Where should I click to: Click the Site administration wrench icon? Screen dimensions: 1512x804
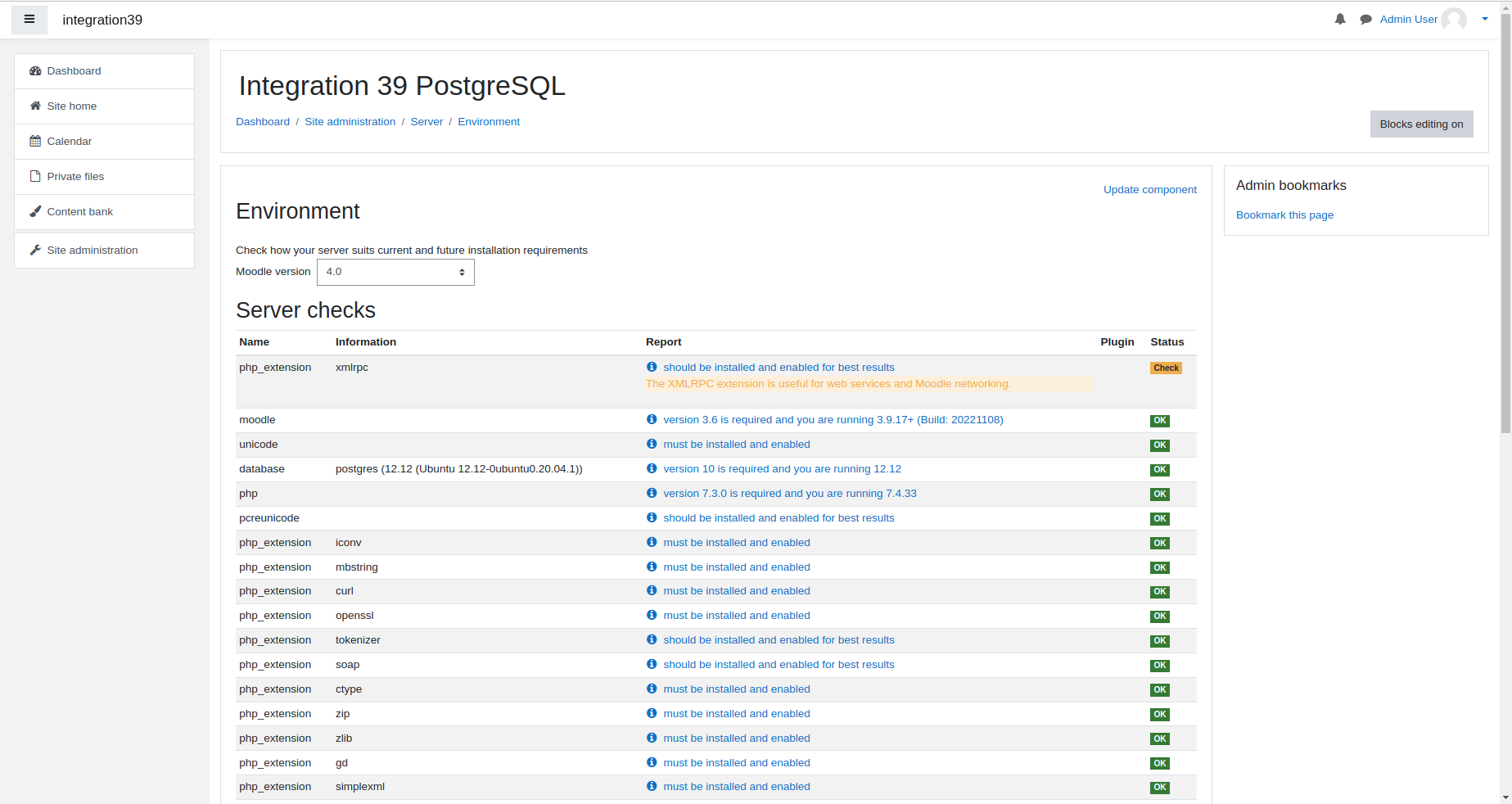(35, 251)
